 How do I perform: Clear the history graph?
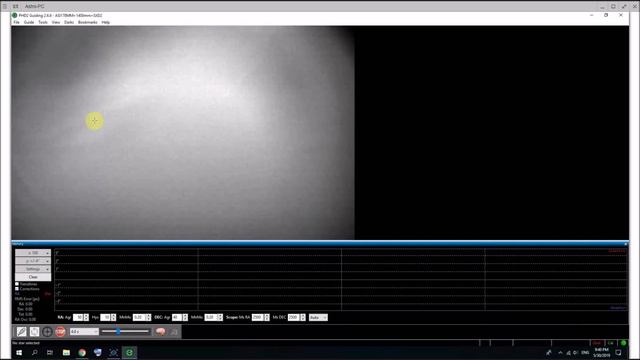click(x=33, y=277)
